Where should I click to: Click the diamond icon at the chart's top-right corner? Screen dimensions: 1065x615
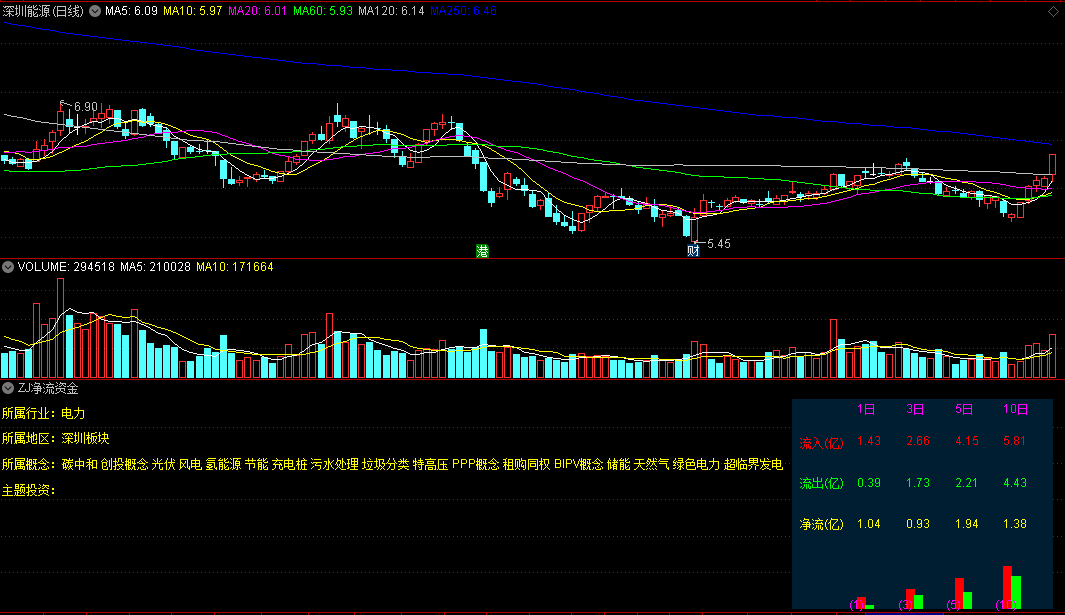[x=1053, y=11]
